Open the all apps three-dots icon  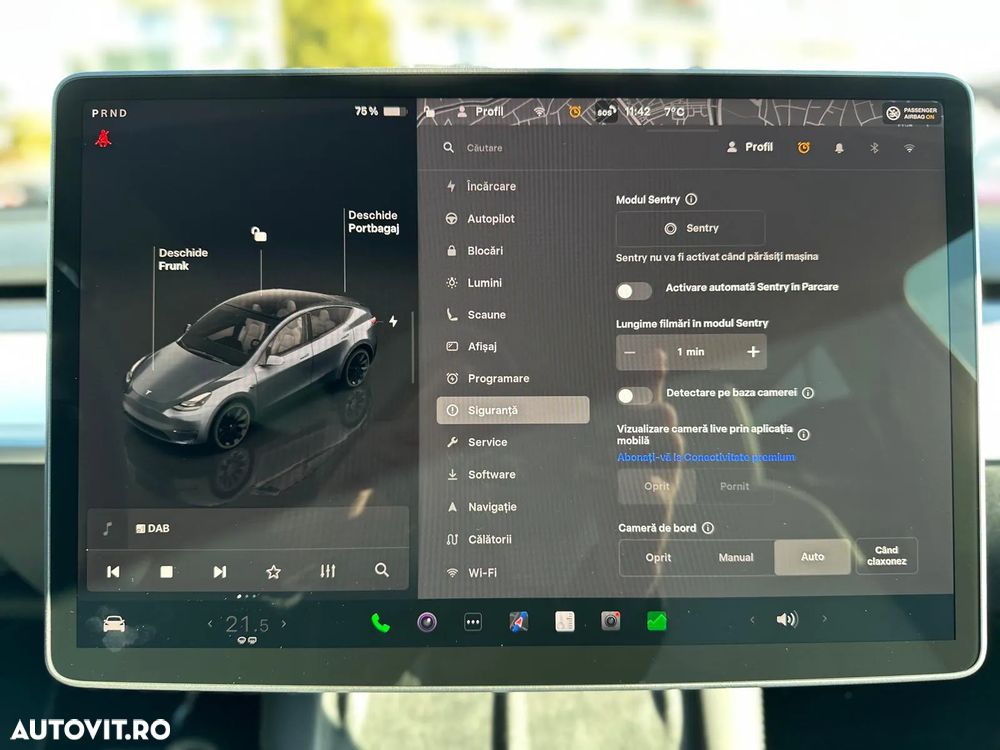click(473, 622)
